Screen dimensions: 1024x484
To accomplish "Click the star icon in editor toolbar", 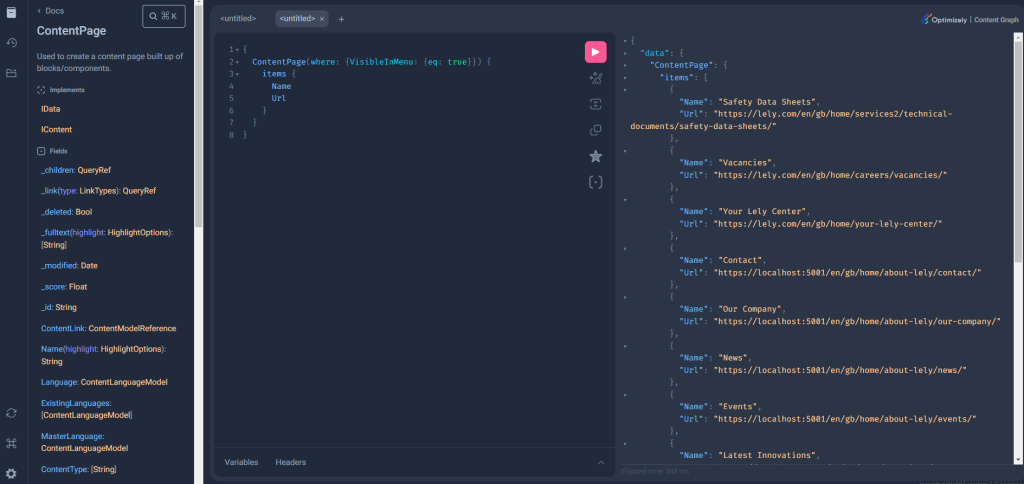I will [595, 156].
